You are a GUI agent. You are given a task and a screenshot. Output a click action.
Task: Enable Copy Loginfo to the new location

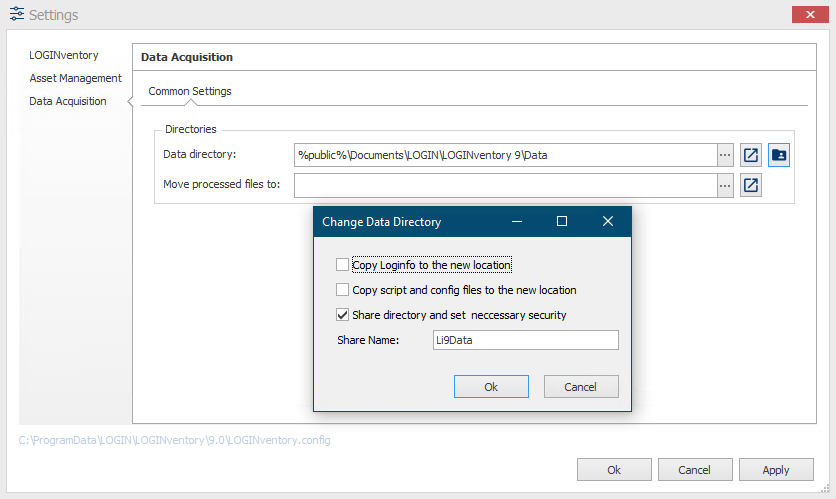pos(342,264)
